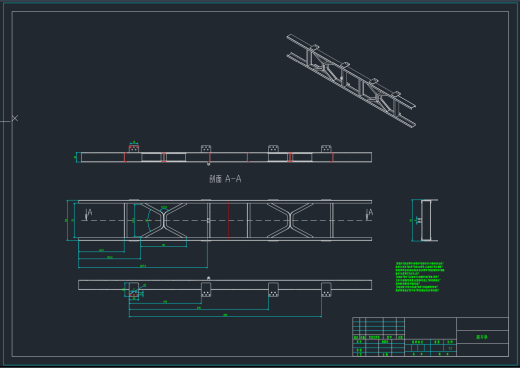
Task: Click the crosshair cursor marker at the left border
Action: point(15,118)
